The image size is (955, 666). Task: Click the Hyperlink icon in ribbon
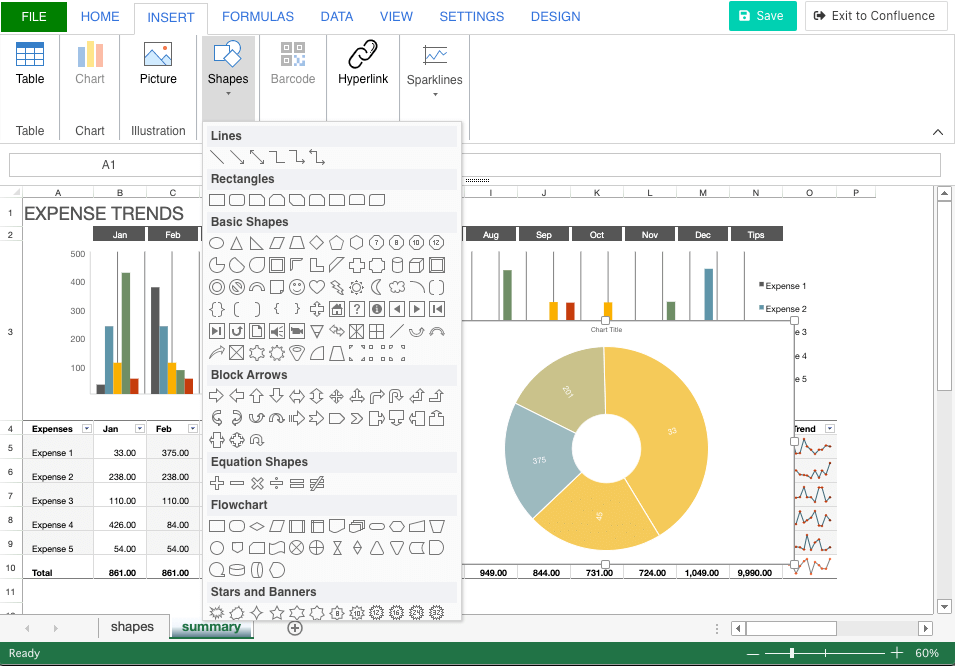[x=362, y=64]
